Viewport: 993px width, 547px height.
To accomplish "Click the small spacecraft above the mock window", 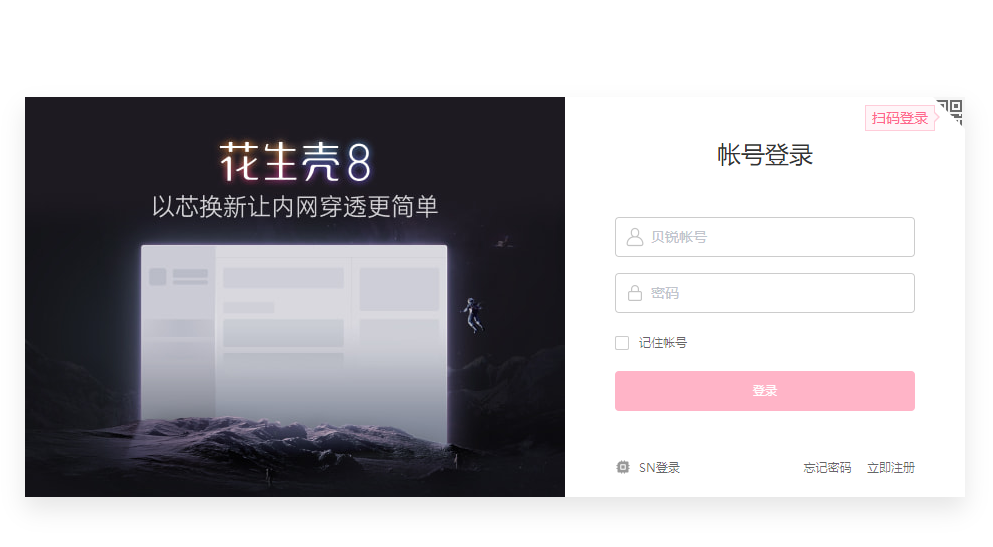I will pyautogui.click(x=504, y=242).
